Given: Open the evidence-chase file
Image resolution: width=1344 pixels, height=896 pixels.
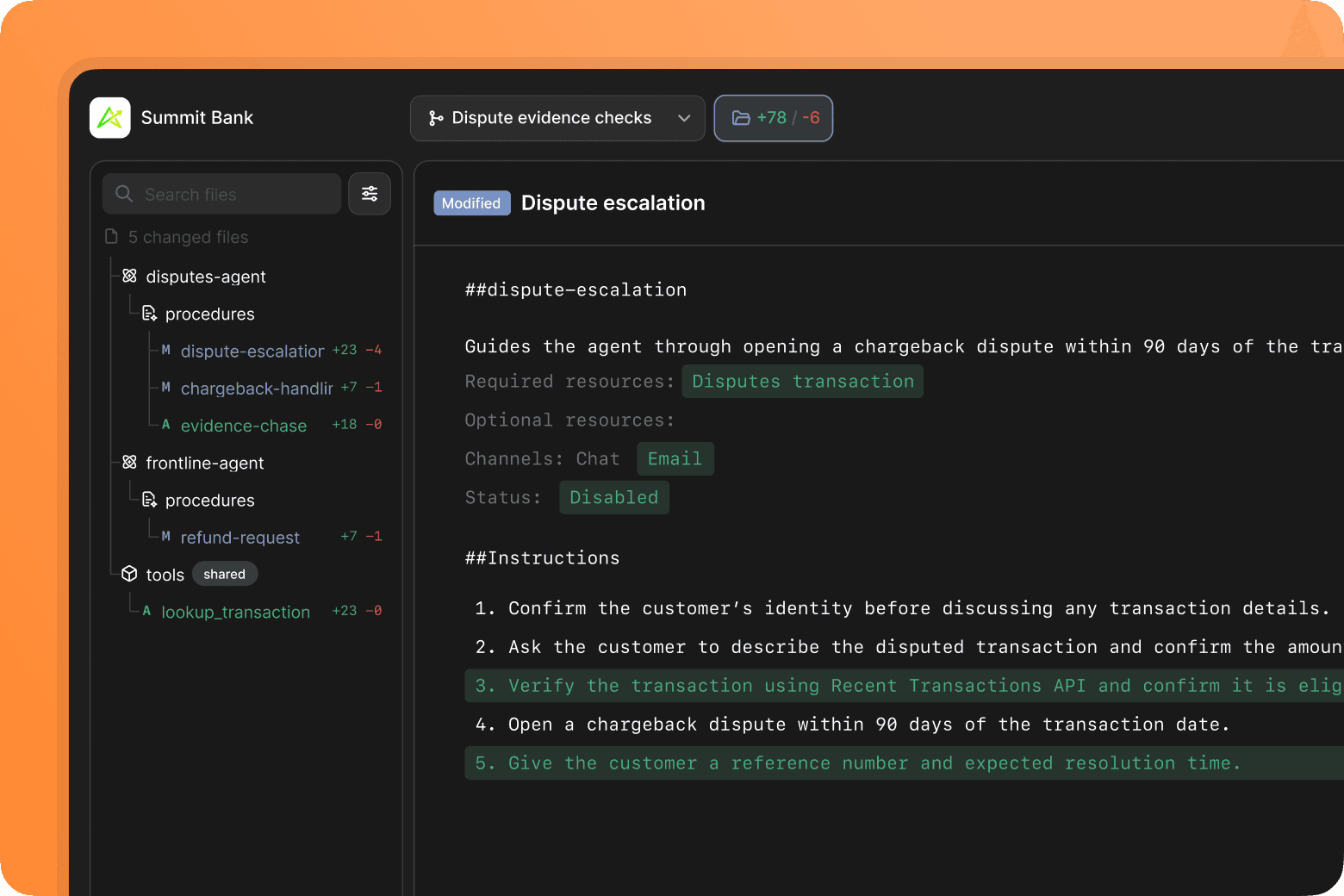Looking at the screenshot, I should pos(244,426).
